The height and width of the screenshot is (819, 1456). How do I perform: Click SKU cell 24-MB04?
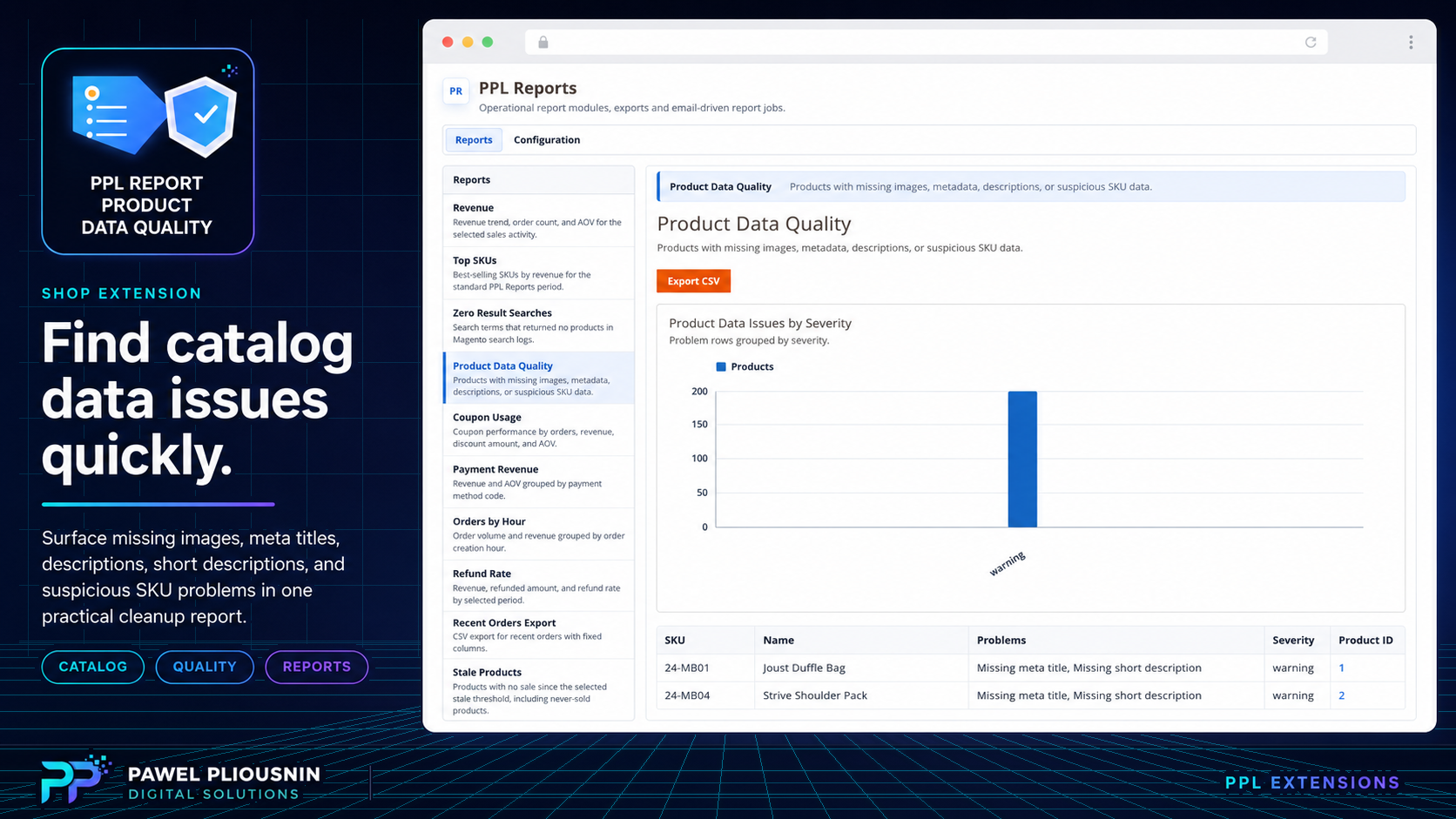tap(705, 695)
